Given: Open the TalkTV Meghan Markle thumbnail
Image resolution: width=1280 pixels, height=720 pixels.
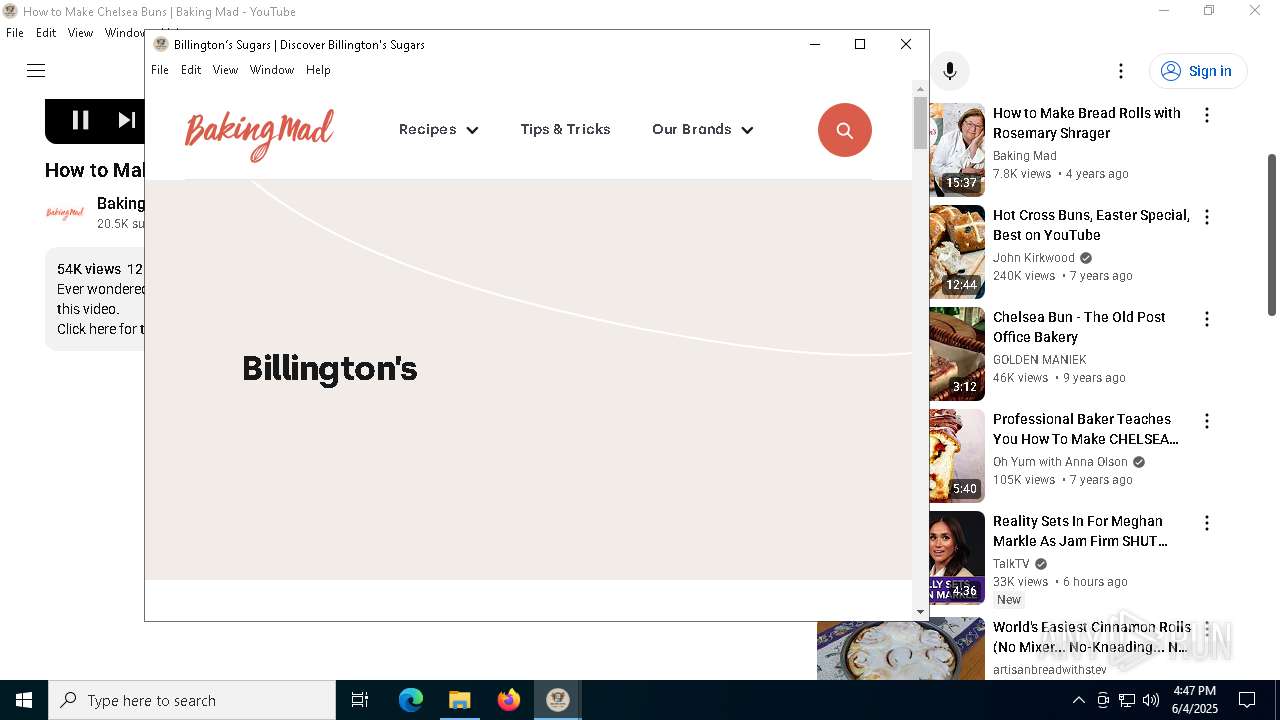Looking at the screenshot, I should click(957, 558).
